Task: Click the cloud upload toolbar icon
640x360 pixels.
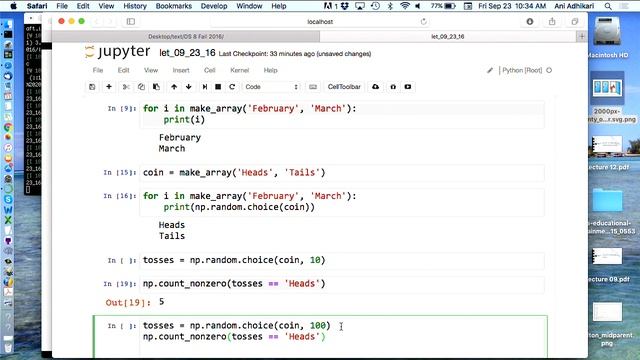Action: [376, 87]
